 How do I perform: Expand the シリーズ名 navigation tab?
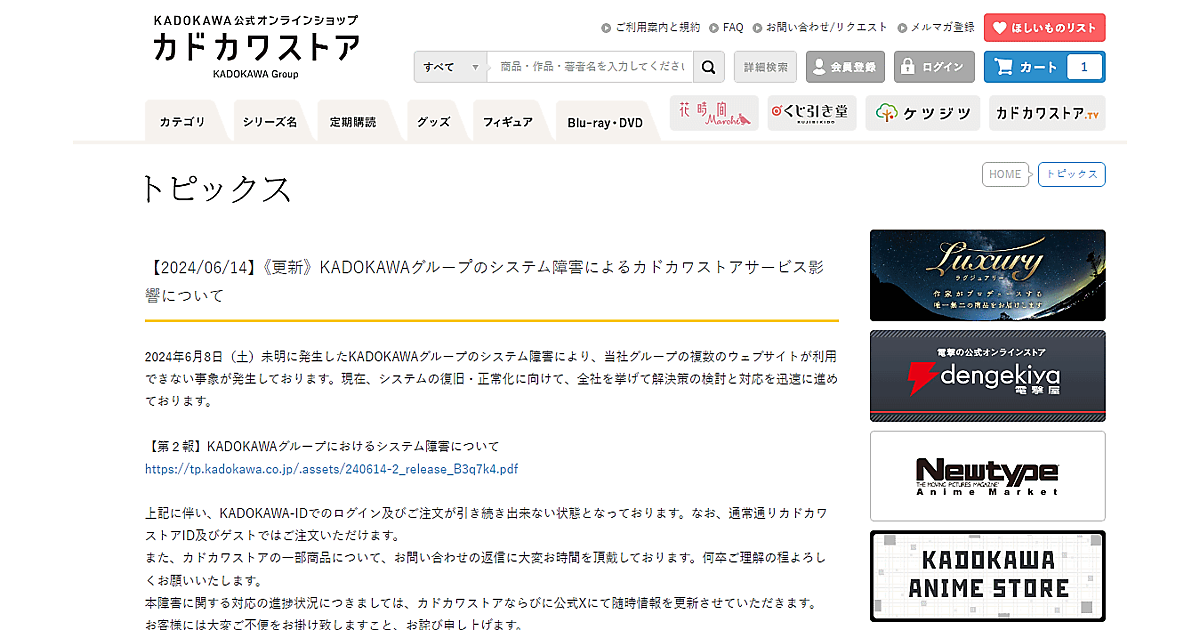click(269, 122)
